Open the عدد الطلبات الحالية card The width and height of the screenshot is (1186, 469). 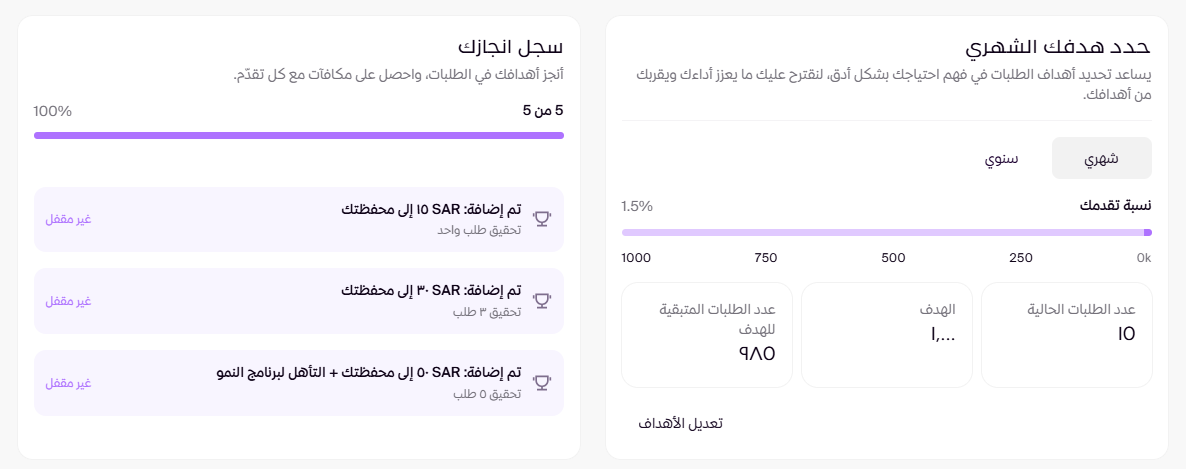point(1066,335)
